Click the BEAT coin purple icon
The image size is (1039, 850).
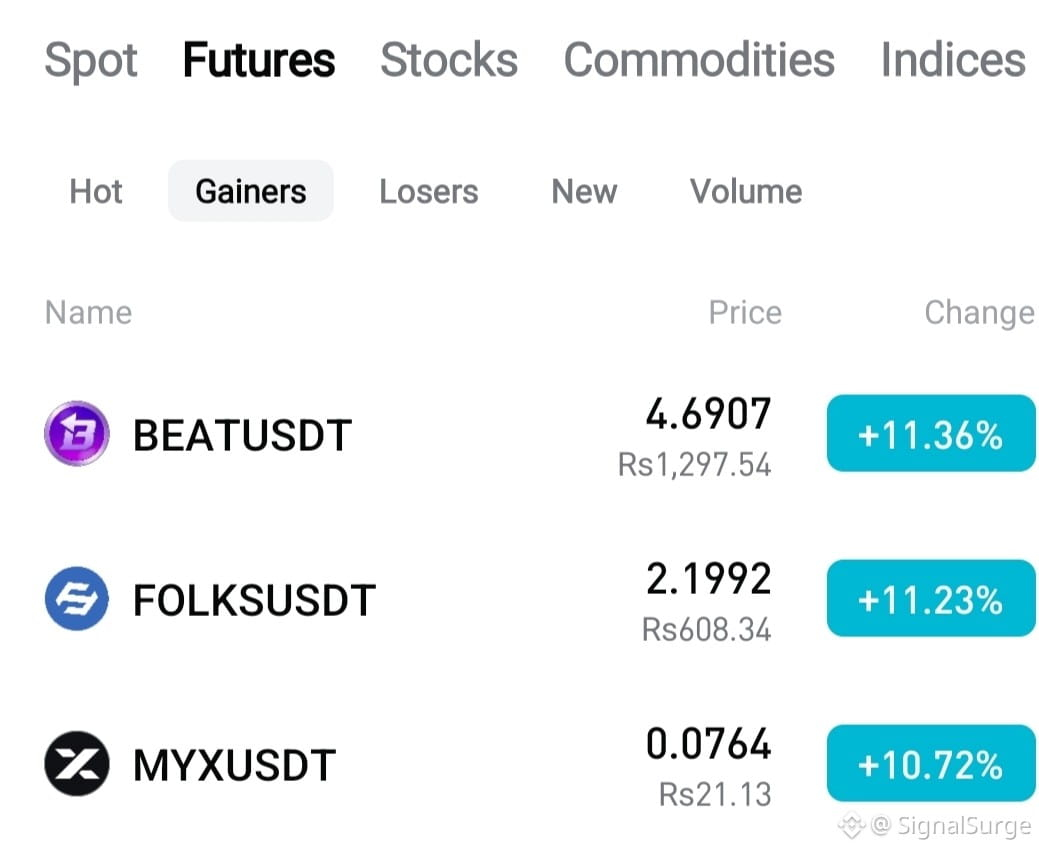click(x=77, y=434)
